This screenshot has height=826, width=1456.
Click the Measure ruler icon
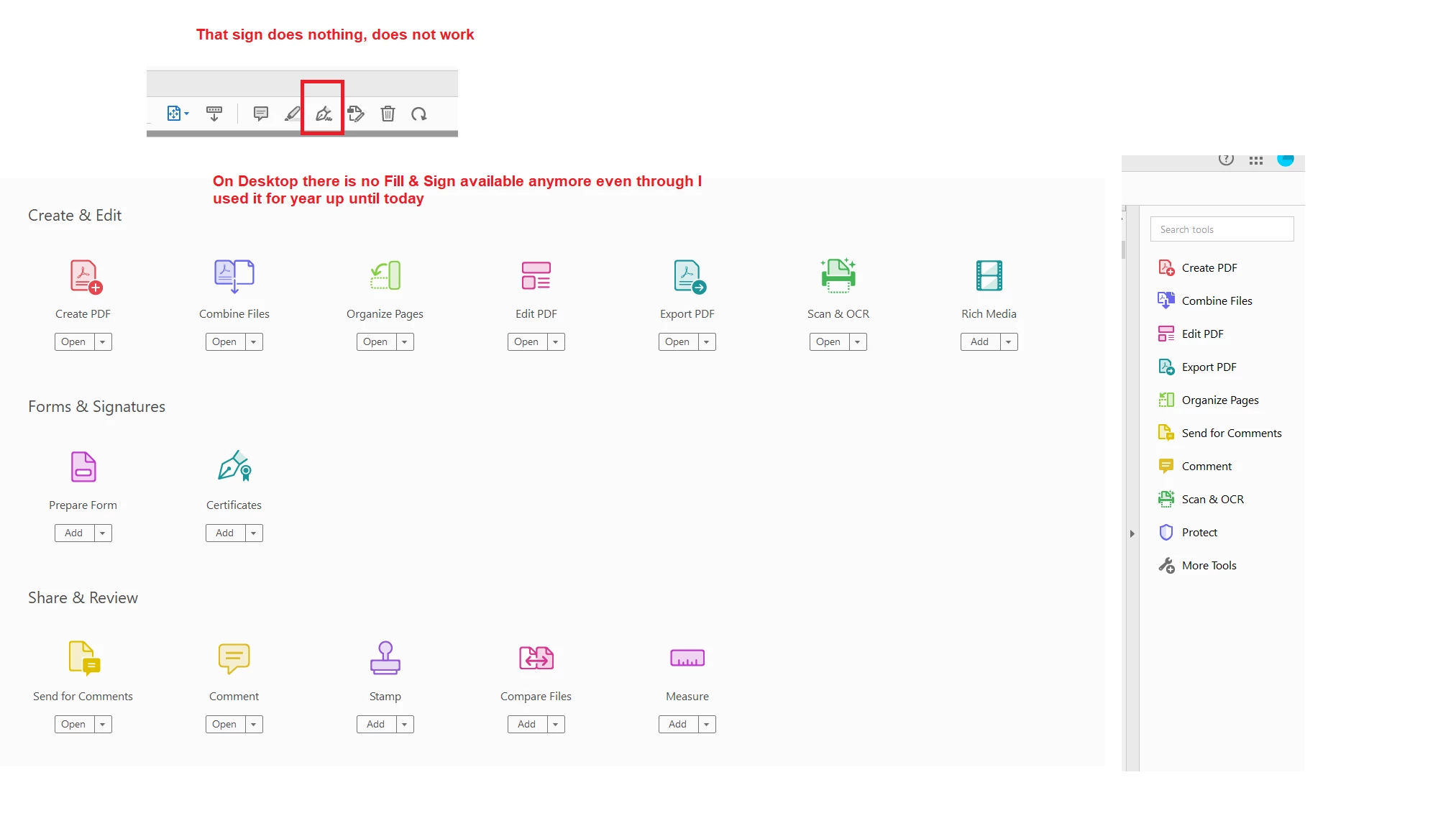tap(687, 658)
